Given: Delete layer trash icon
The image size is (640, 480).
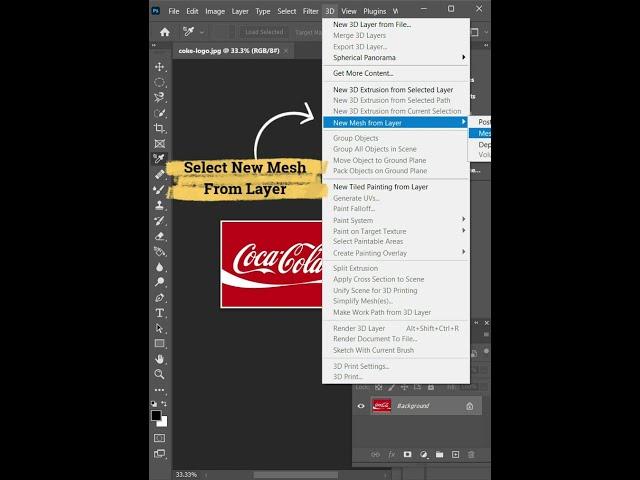Looking at the screenshot, I should coord(471,454).
